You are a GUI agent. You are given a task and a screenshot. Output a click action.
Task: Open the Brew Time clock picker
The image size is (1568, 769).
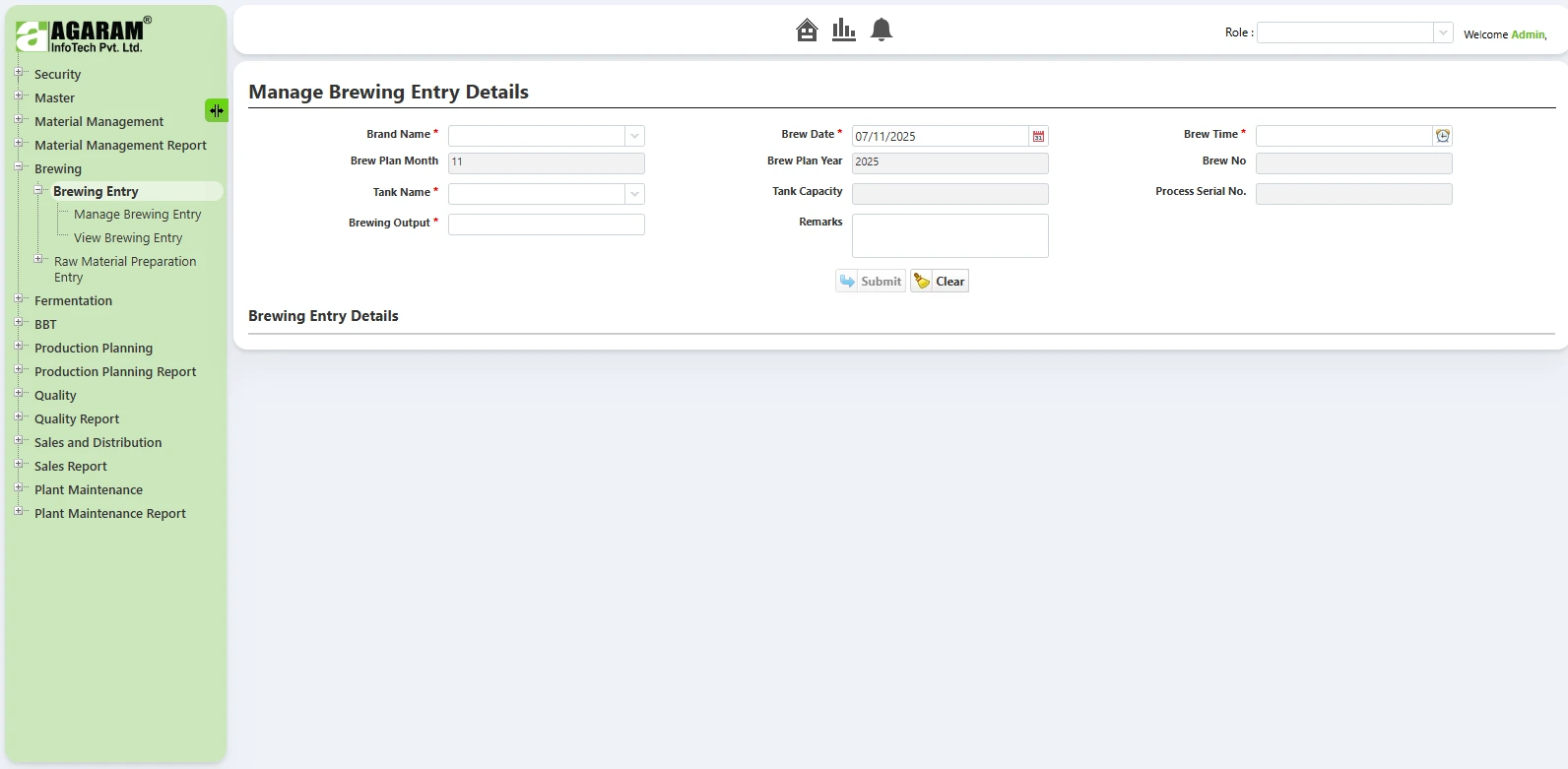pos(1443,136)
